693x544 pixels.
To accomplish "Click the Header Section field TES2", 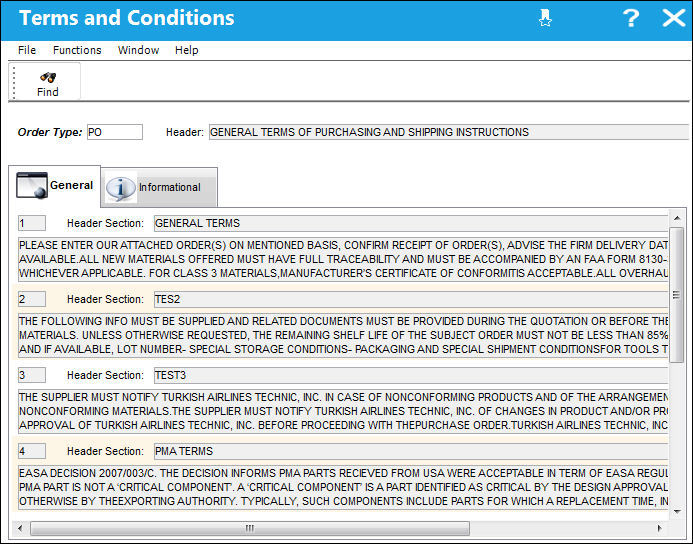I will click(x=411, y=299).
